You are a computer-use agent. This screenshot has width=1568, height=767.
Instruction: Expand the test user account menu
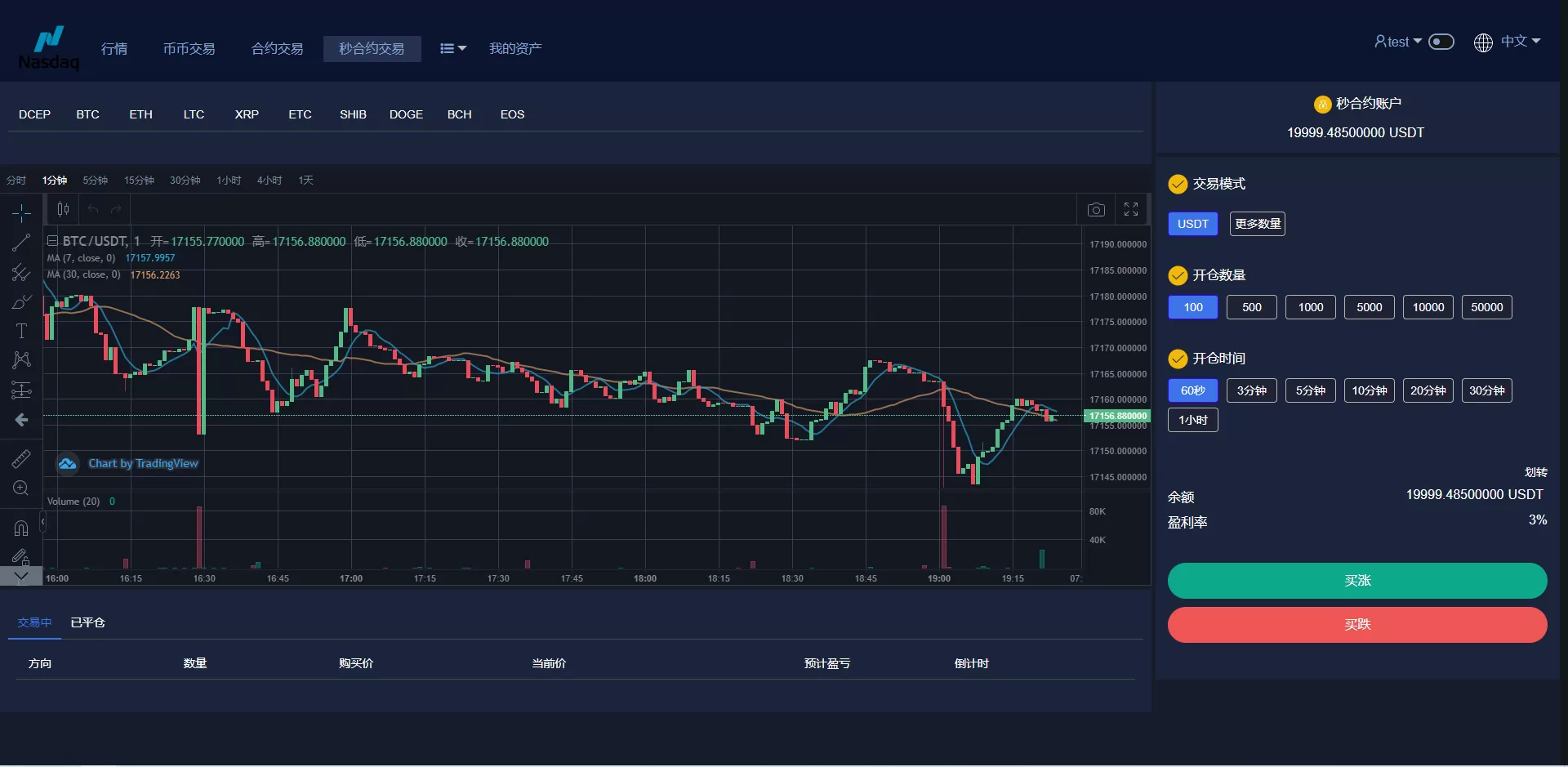pyautogui.click(x=1398, y=42)
